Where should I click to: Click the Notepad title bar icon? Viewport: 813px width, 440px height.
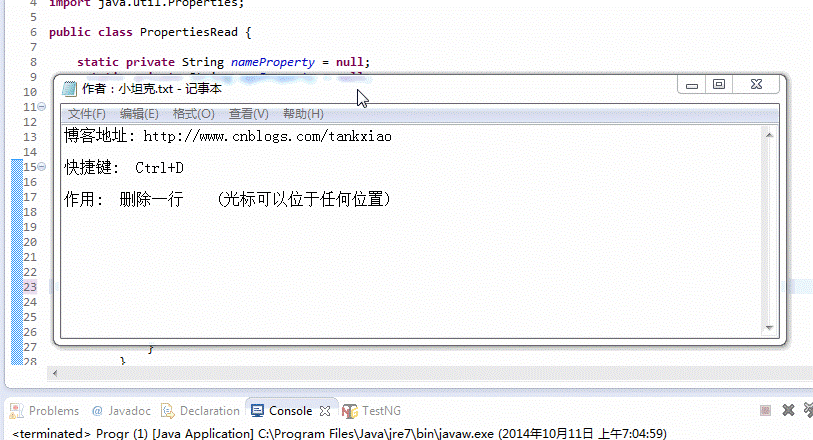(x=69, y=89)
